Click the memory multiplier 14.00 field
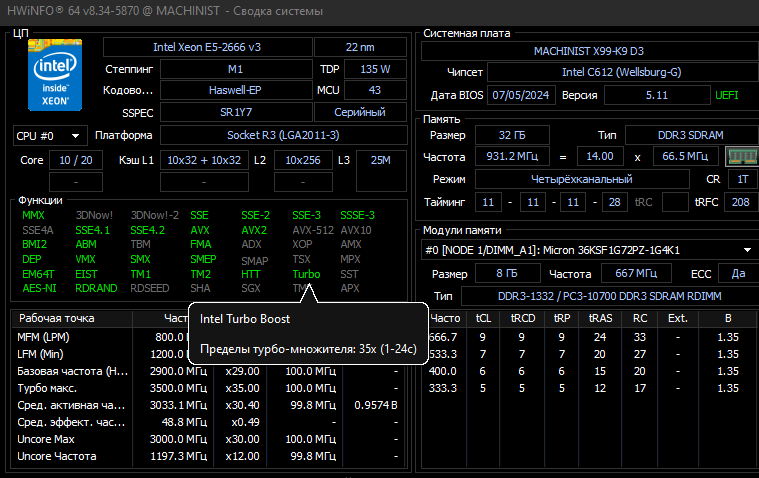The height and width of the screenshot is (478, 759). [x=600, y=156]
